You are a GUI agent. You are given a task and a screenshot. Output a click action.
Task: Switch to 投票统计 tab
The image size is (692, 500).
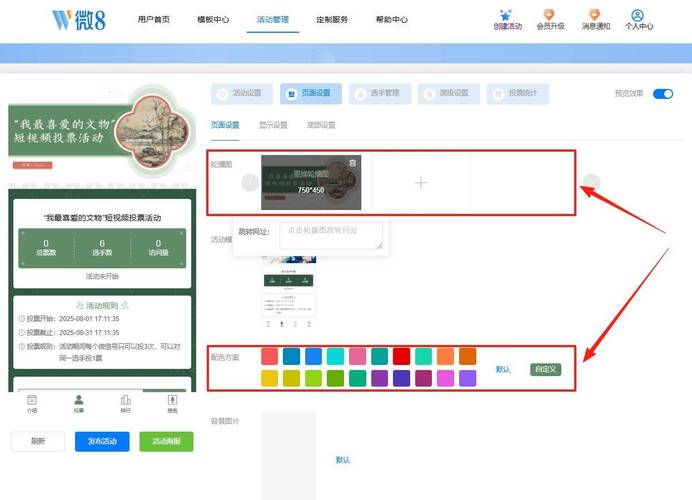(518, 94)
